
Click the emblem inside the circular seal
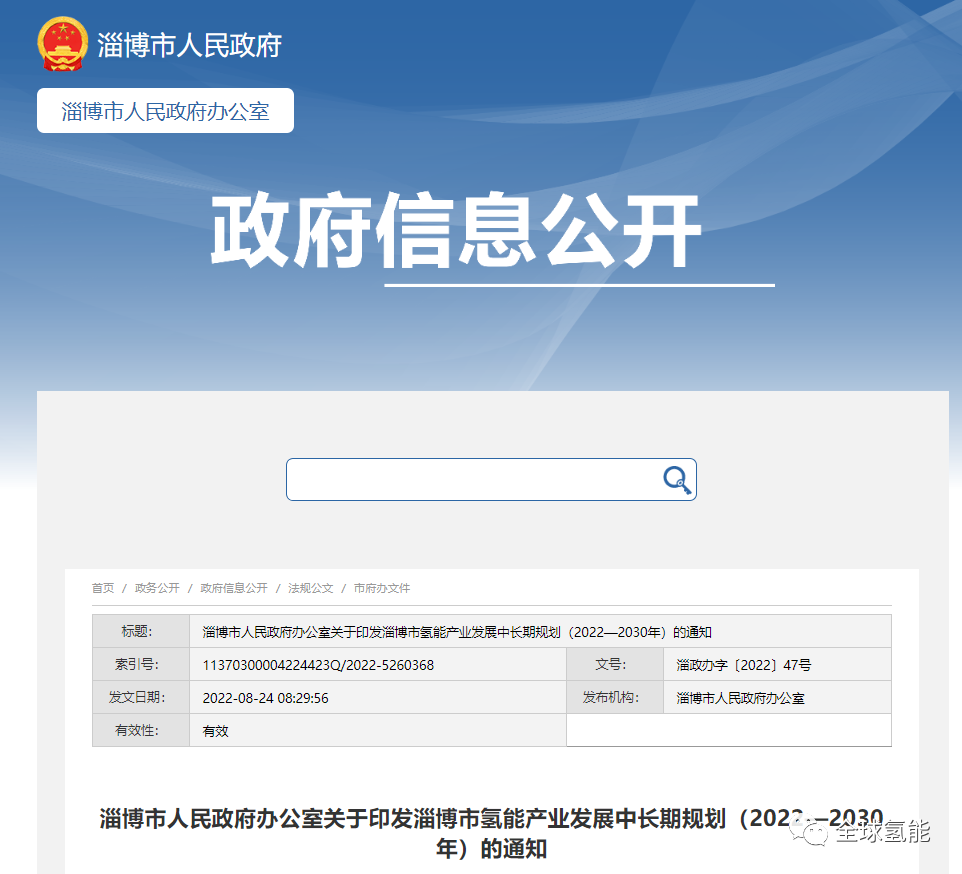pyautogui.click(x=62, y=40)
